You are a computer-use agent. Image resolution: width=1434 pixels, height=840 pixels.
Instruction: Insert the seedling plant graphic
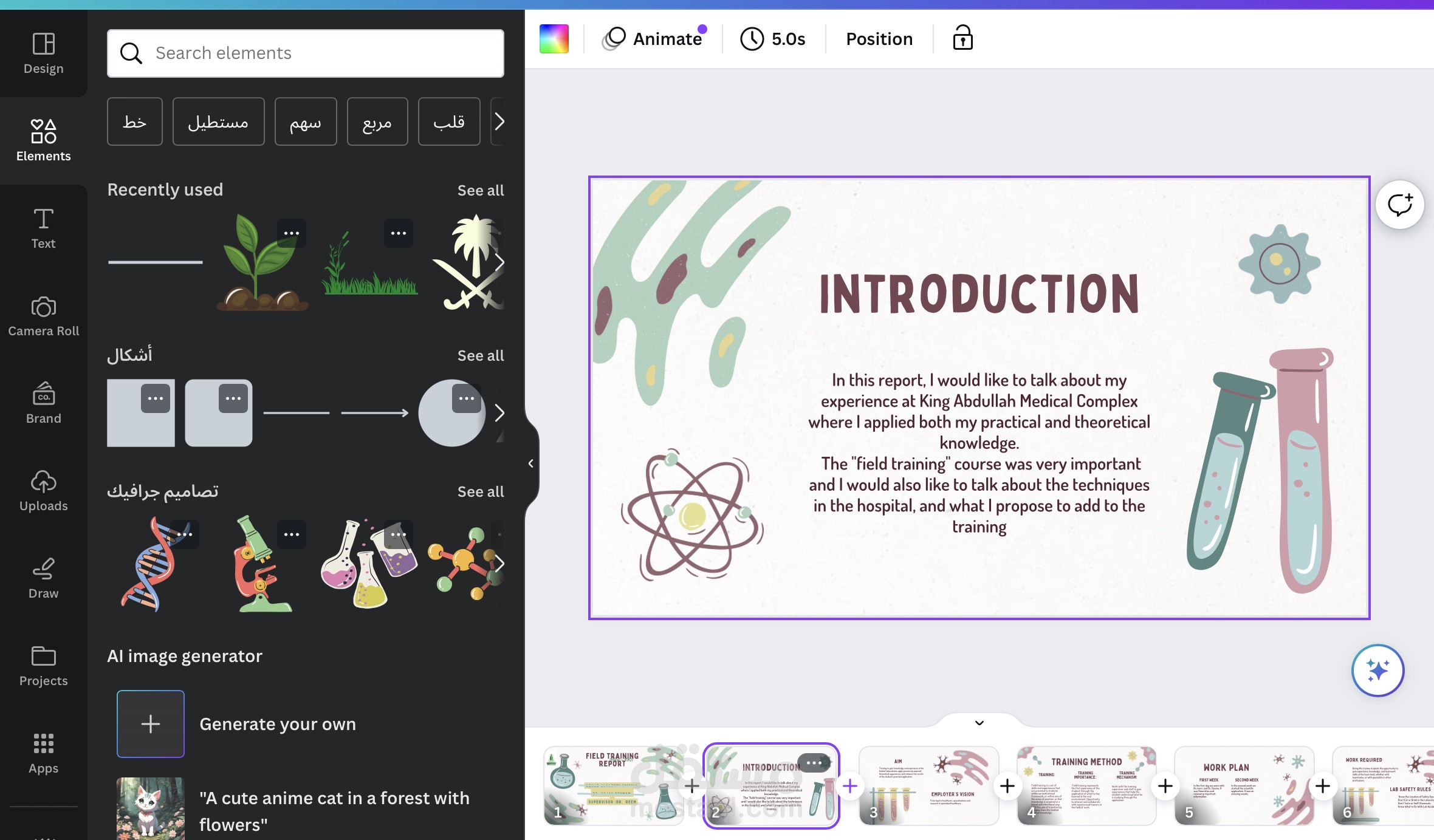point(261,262)
